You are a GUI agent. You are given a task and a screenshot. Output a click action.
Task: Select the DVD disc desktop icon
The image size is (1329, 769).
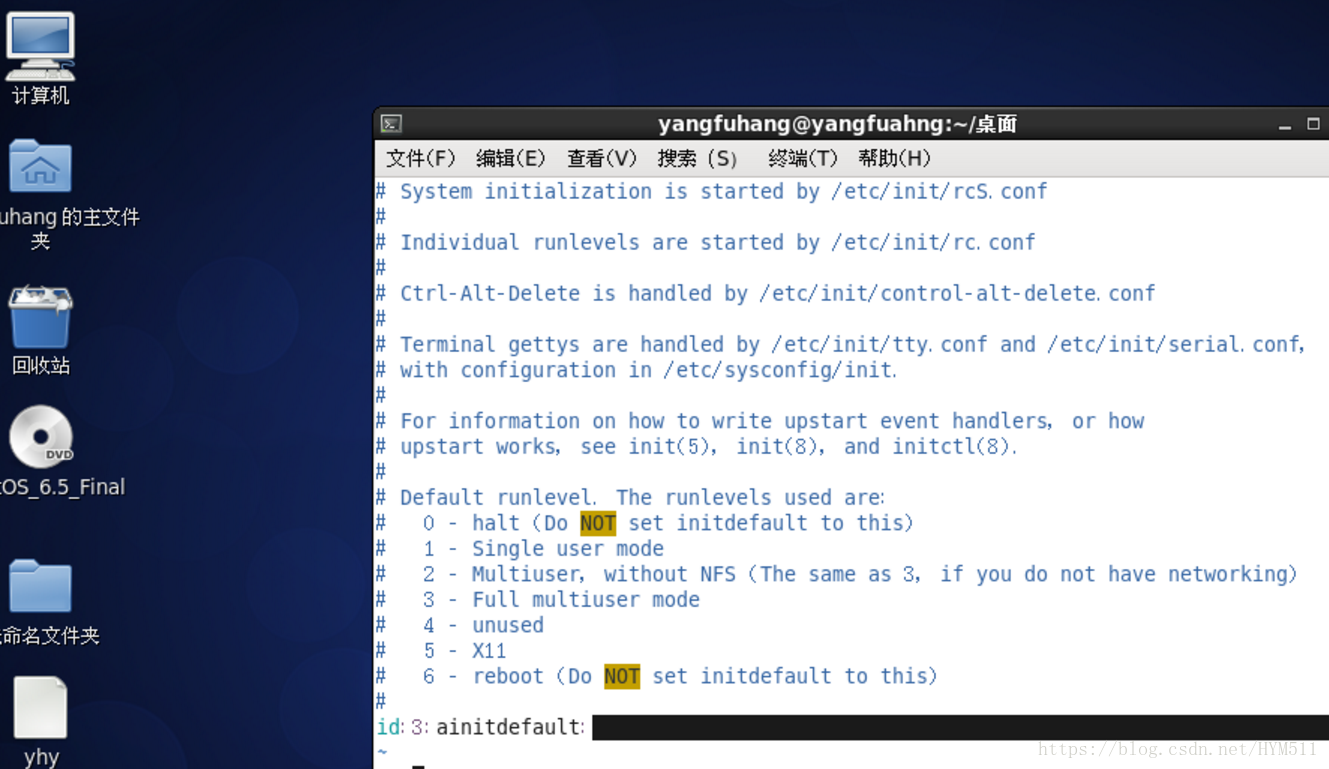41,437
